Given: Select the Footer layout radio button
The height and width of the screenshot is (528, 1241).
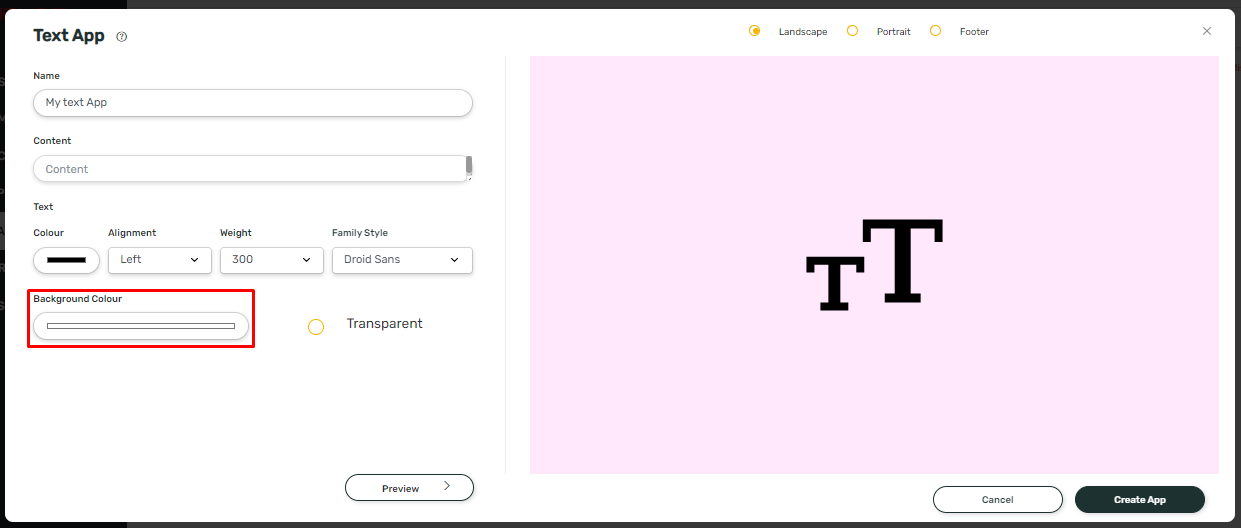Looking at the screenshot, I should [935, 31].
